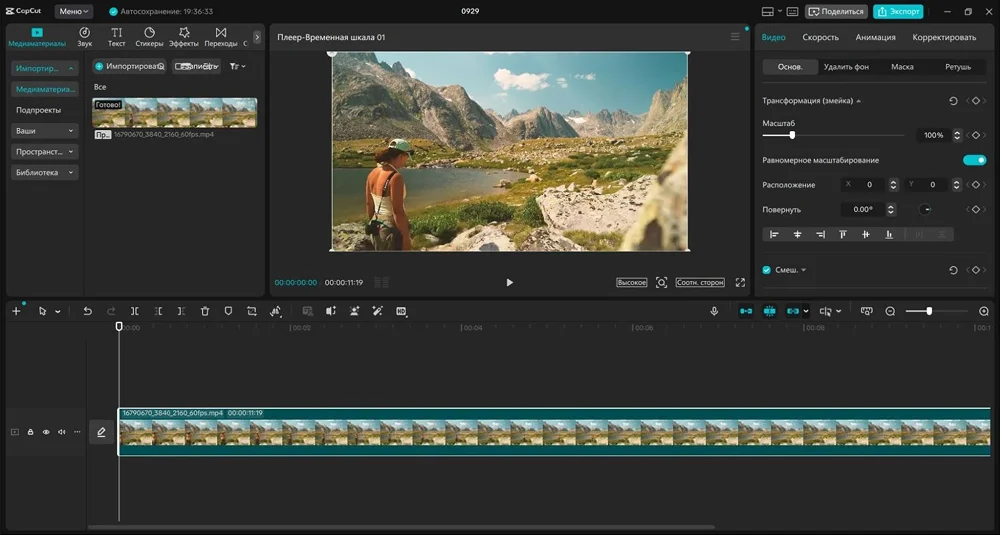Open the Текст tool tab
The width and height of the screenshot is (1000, 535).
coord(116,36)
